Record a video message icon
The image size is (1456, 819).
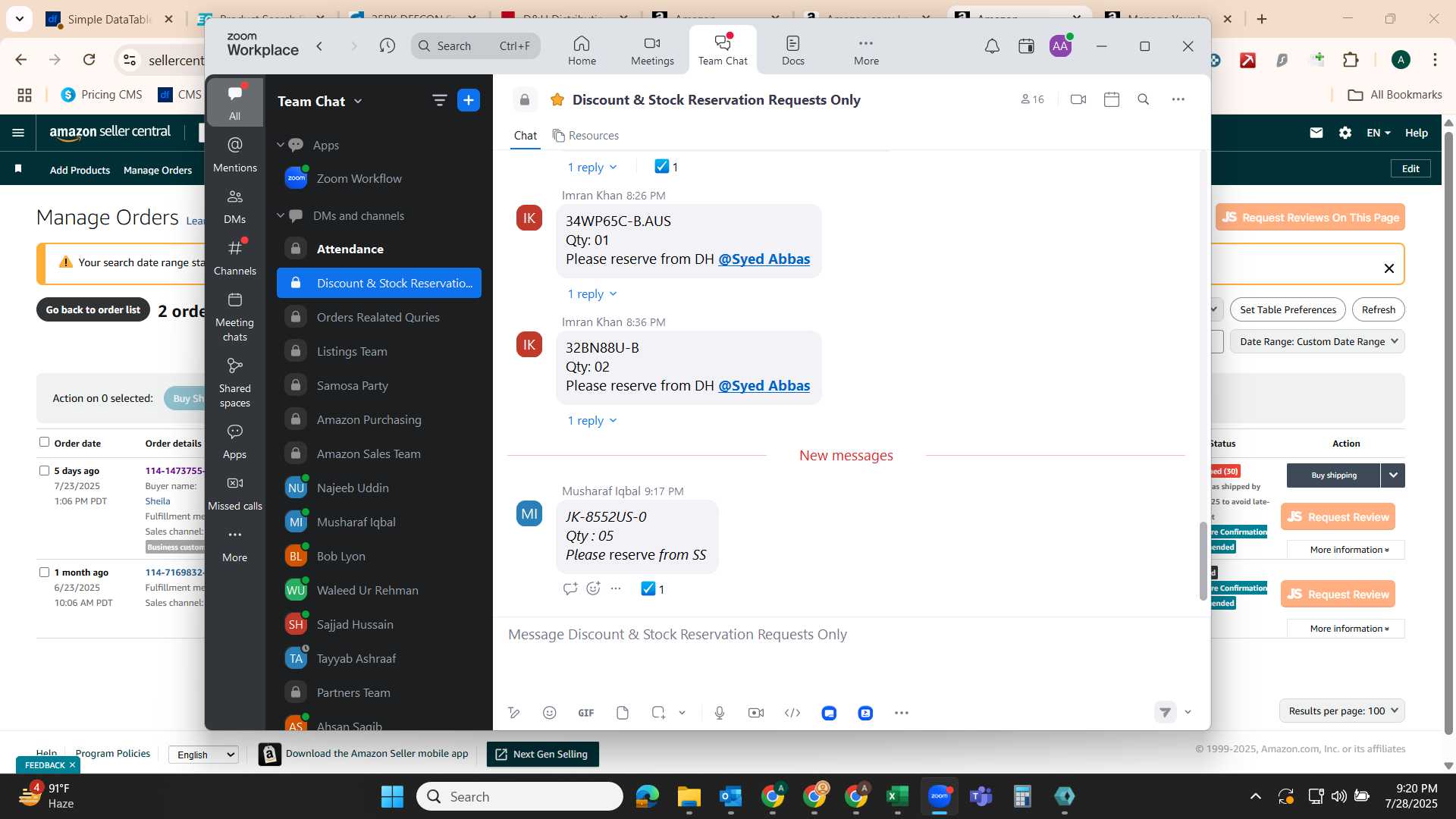point(756,713)
